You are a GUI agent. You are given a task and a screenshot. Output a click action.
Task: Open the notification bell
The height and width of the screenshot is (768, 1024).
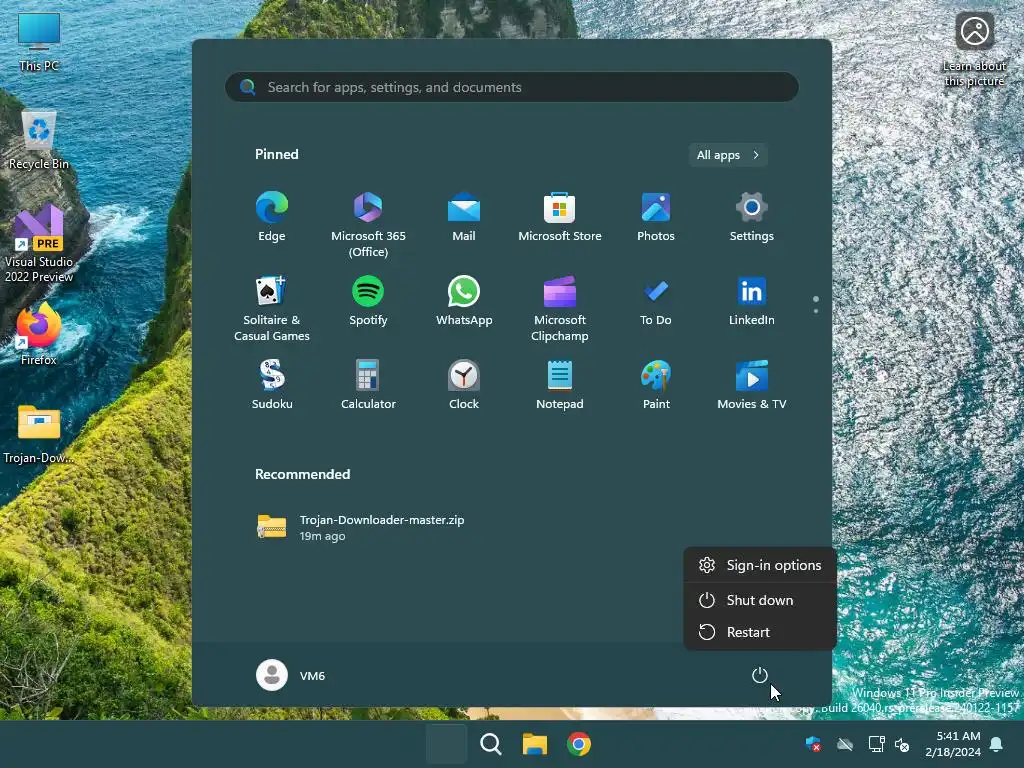[997, 744]
